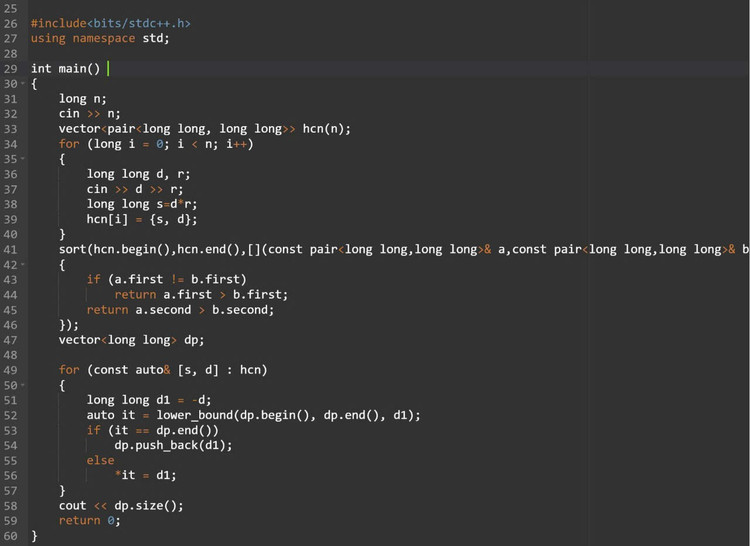Click line number 29 in the gutter
The width and height of the screenshot is (750, 546).
(10, 68)
